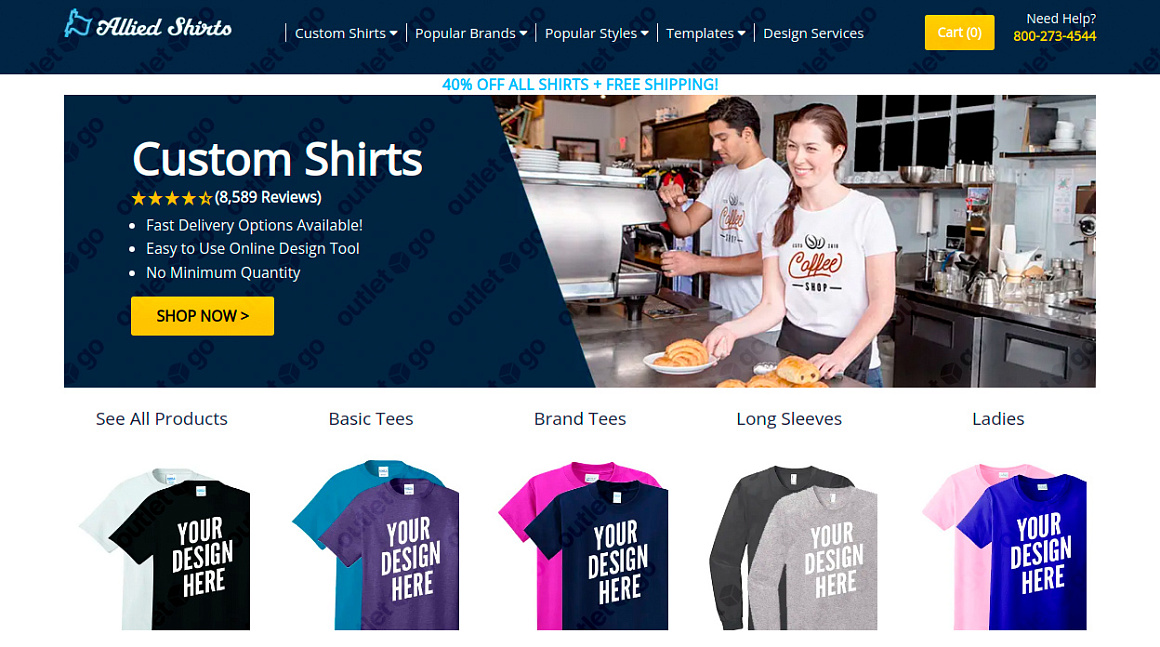Expand the Popular Brands dropdown

471,33
